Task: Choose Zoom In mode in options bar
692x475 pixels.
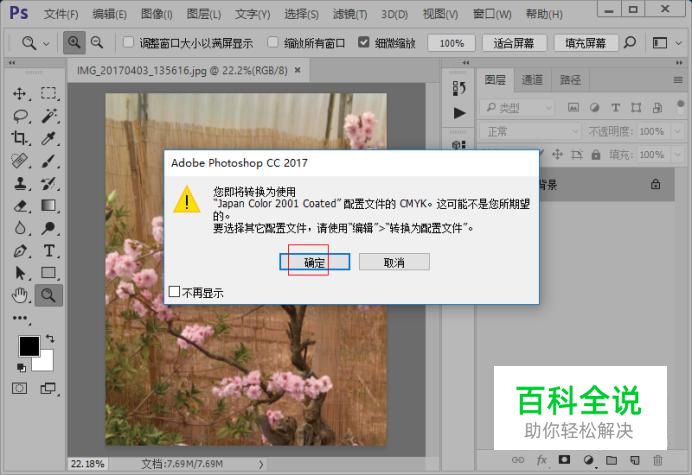Action: click(x=74, y=43)
